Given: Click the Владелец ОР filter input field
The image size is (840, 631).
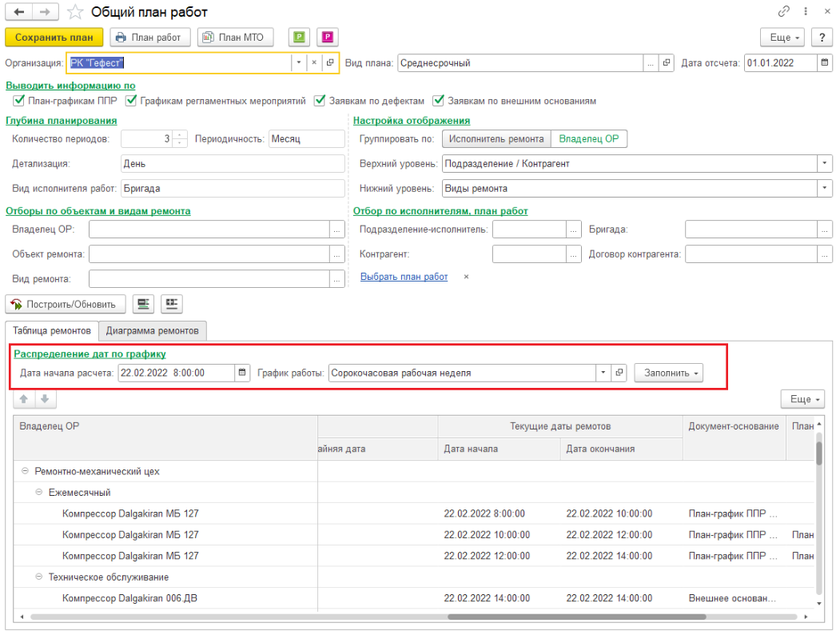Looking at the screenshot, I should (209, 230).
